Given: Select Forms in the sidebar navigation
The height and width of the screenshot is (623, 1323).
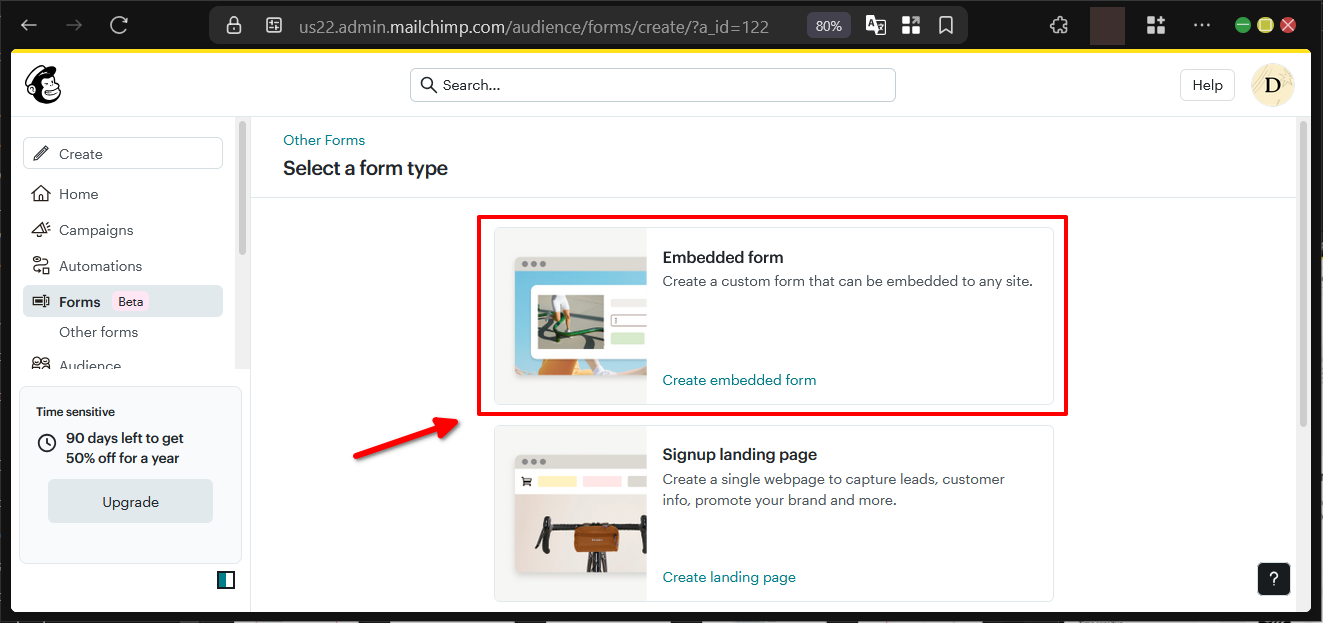Looking at the screenshot, I should (80, 301).
